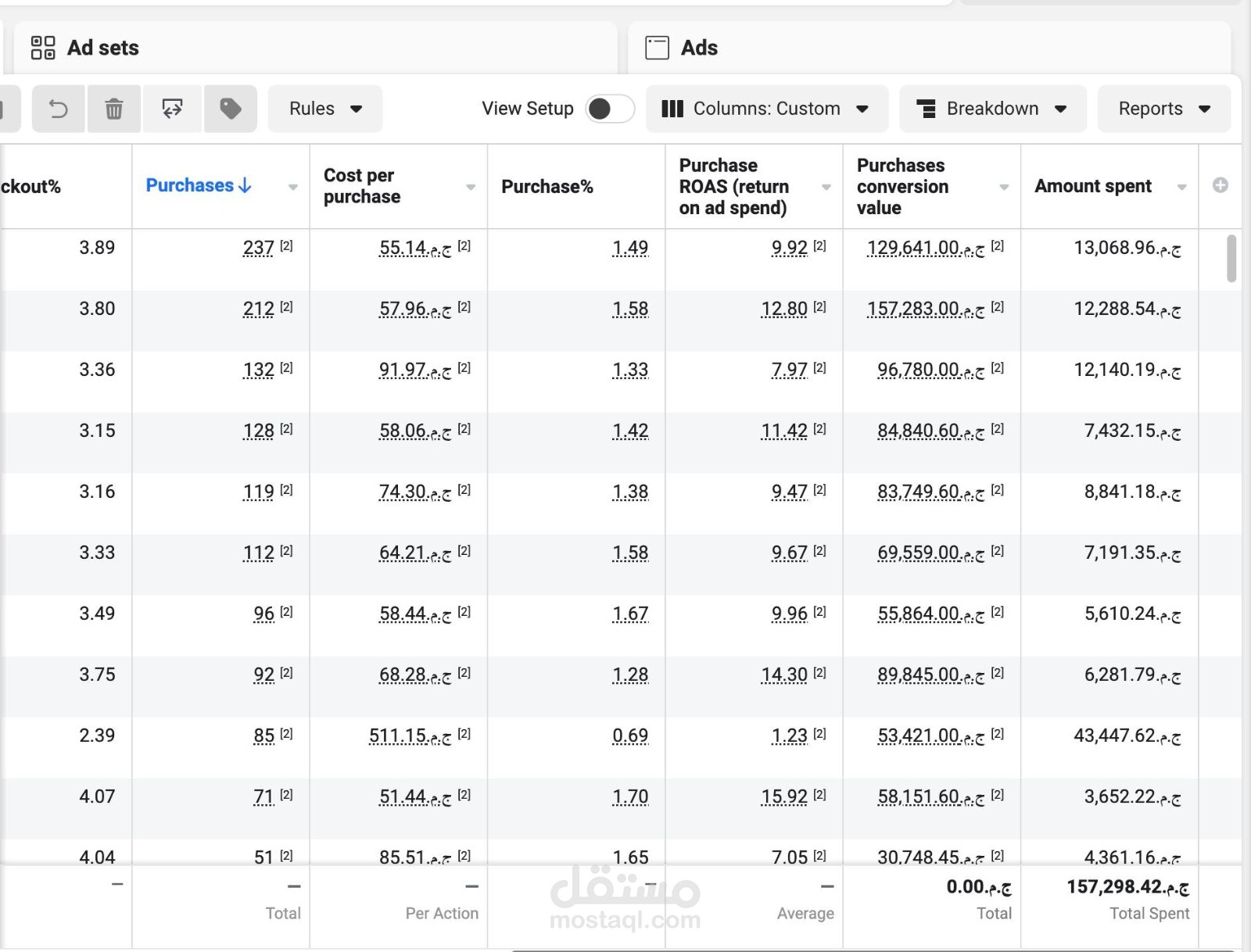Screen dimensions: 1251x952
Task: Click the tag label icon
Action: tap(230, 109)
